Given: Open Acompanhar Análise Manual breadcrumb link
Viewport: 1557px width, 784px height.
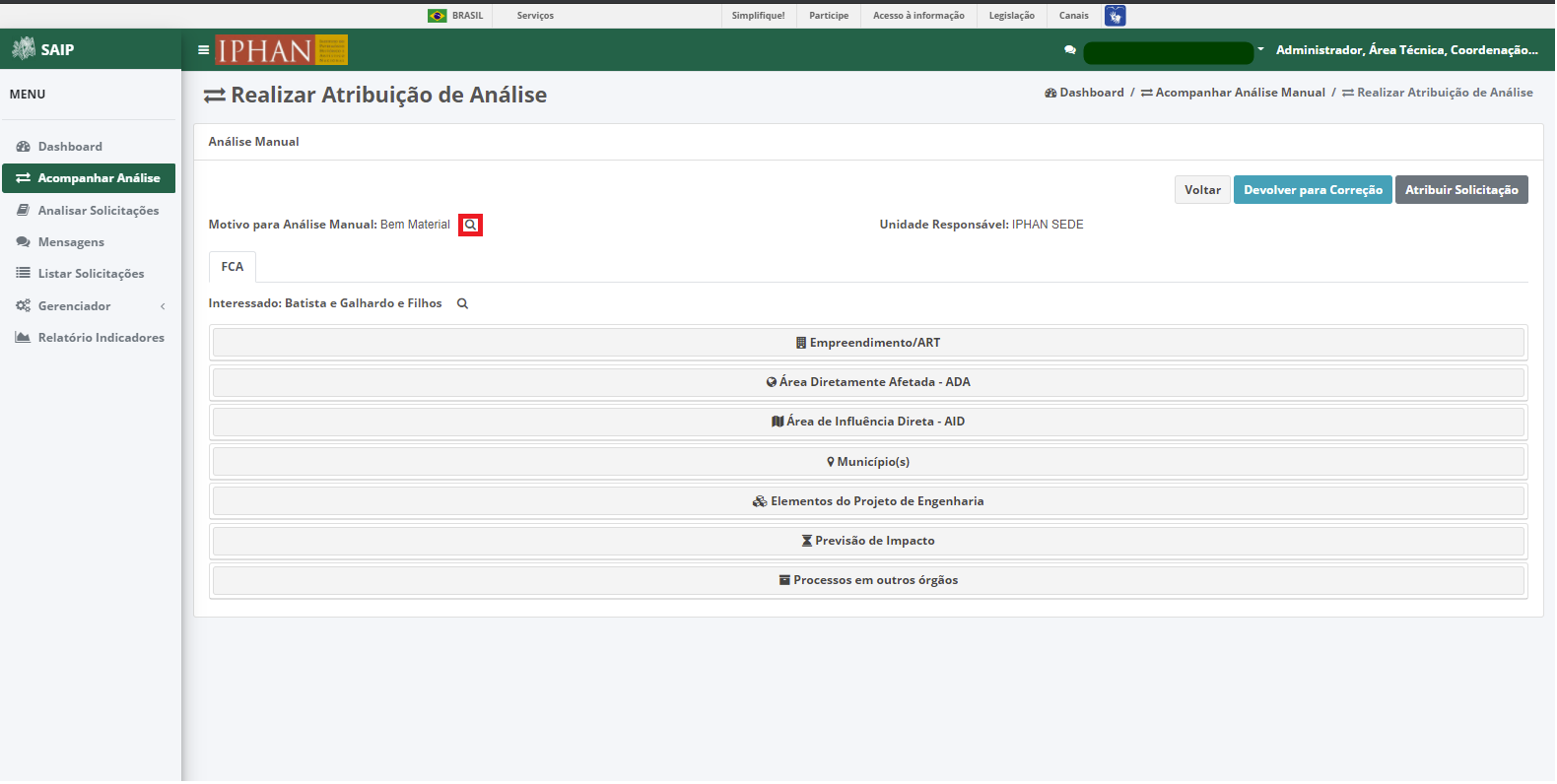Looking at the screenshot, I should click(x=1233, y=93).
